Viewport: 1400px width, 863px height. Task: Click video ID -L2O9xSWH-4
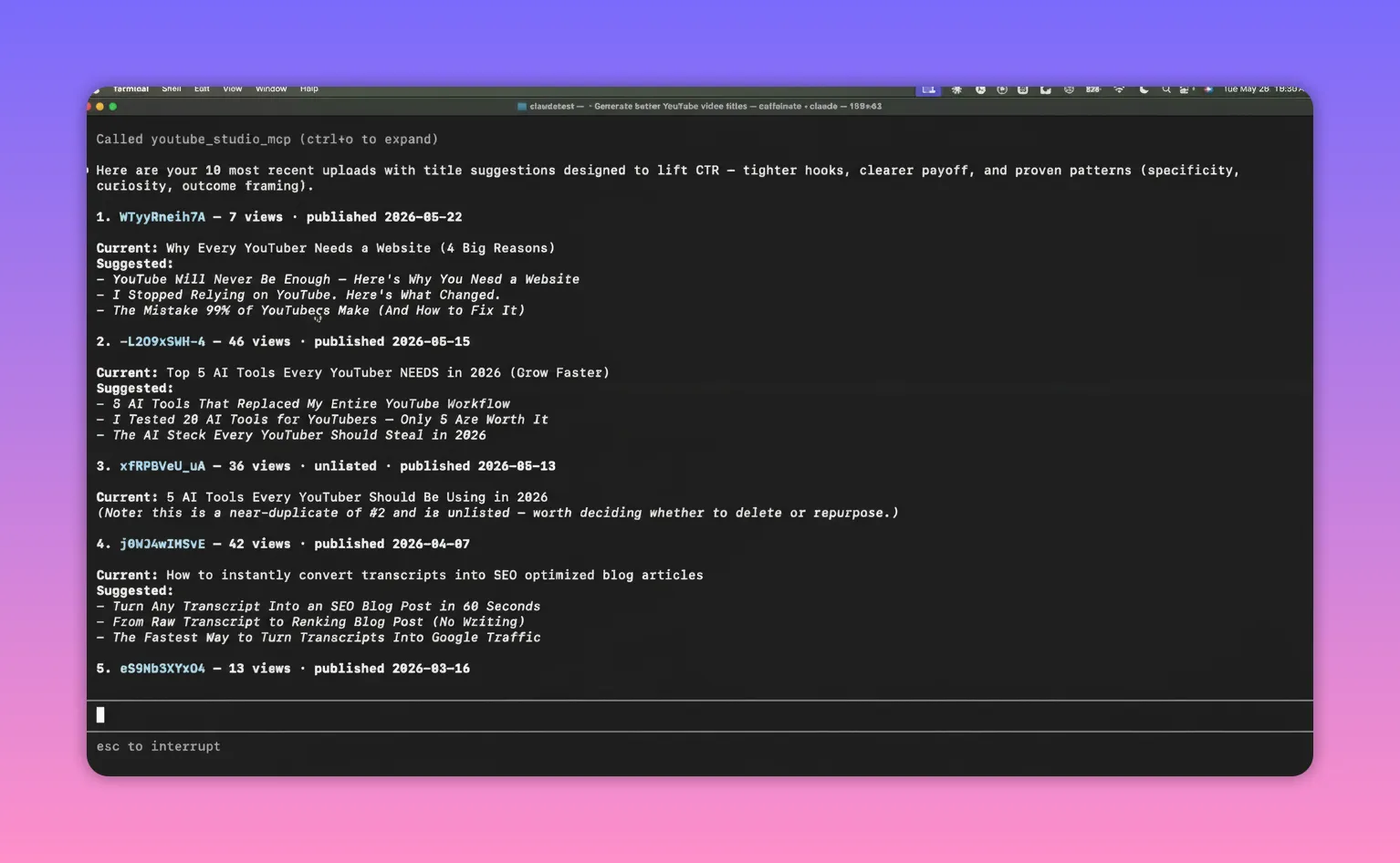[162, 342]
